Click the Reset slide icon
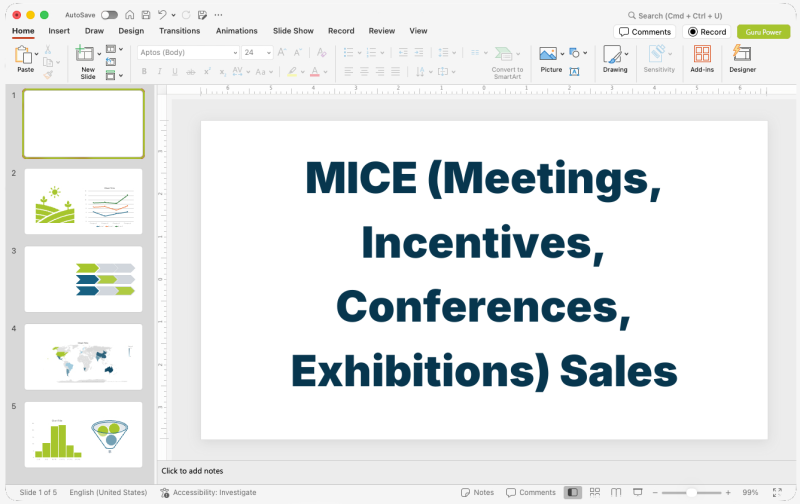 [111, 62]
